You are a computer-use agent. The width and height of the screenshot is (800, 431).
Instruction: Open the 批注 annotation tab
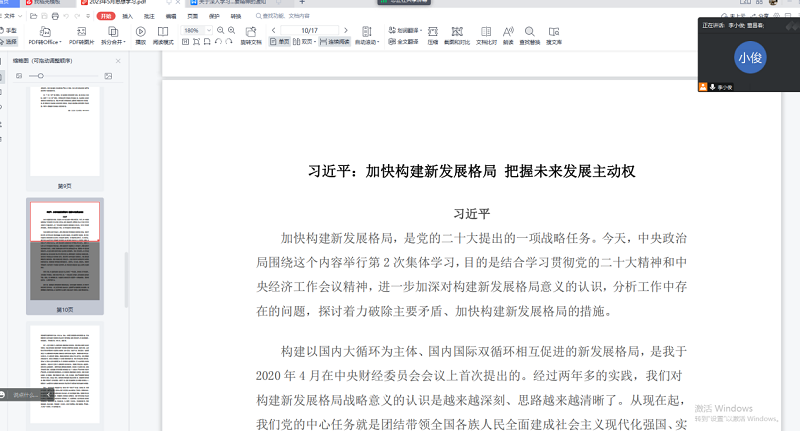point(149,17)
